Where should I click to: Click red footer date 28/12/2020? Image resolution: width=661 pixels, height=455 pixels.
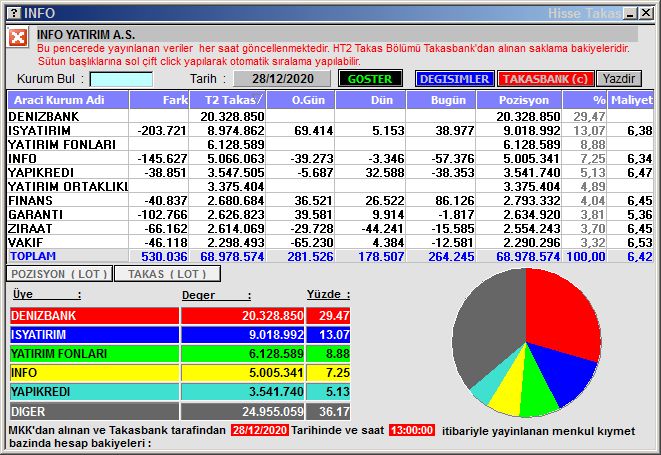[260, 431]
